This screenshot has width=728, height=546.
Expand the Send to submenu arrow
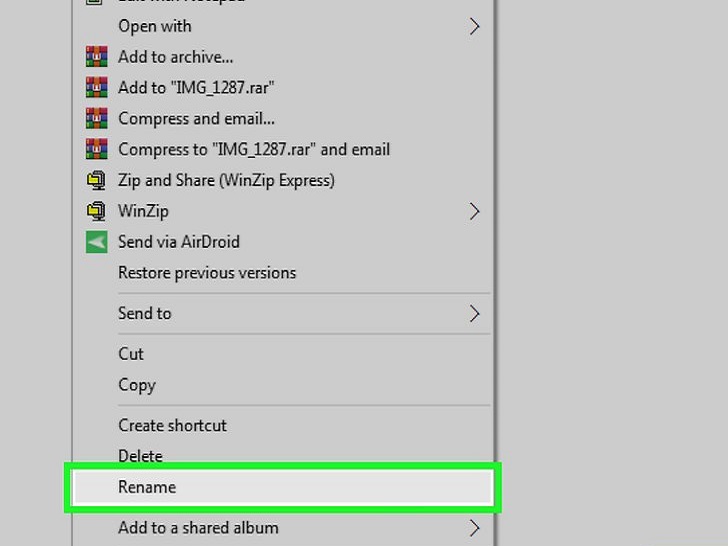coord(474,314)
